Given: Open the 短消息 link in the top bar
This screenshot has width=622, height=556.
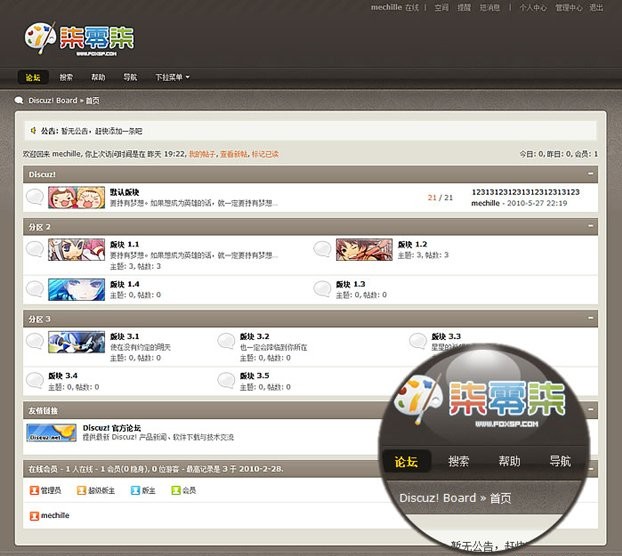Looking at the screenshot, I should click(x=490, y=8).
